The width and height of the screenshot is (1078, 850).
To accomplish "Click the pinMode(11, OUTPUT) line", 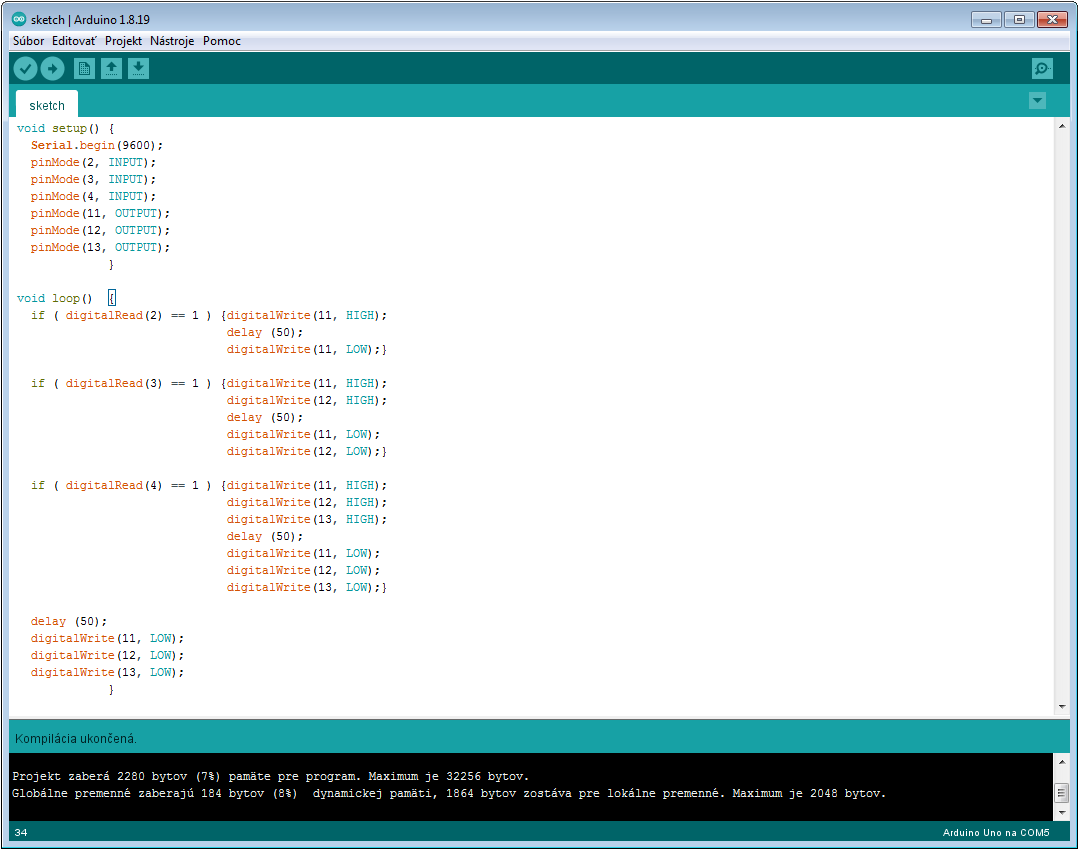I will tap(100, 213).
